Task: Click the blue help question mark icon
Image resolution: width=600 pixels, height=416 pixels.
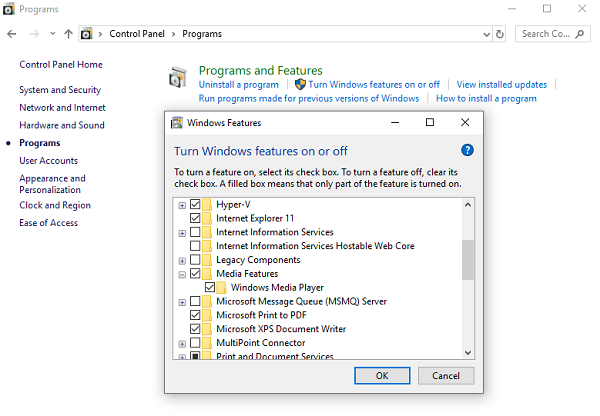Action: pyautogui.click(x=467, y=150)
